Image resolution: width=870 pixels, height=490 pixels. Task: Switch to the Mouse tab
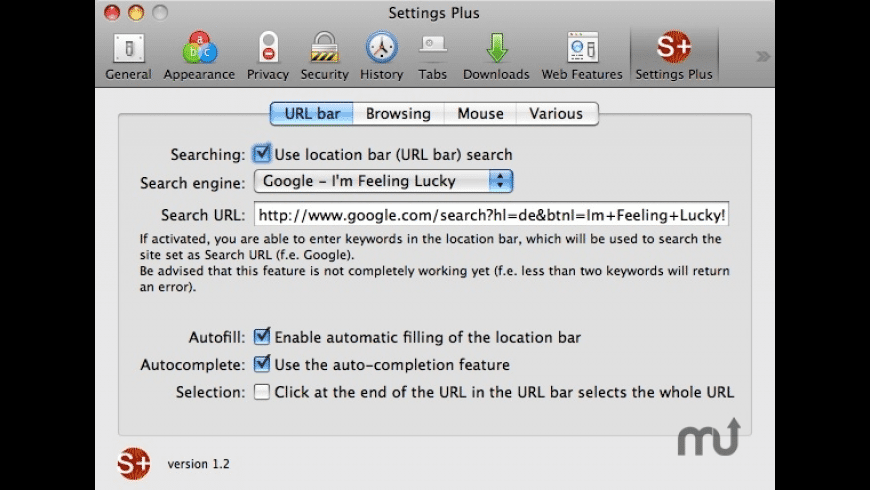click(480, 114)
